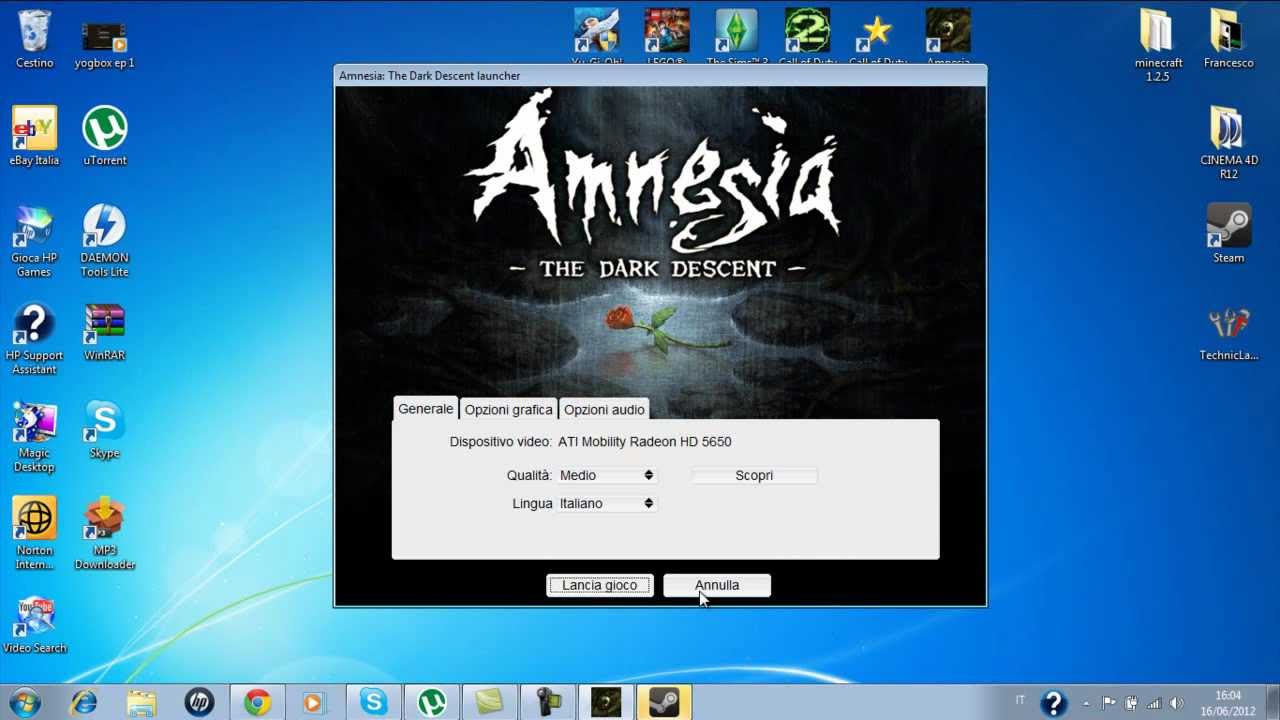Click the power battery tray icon

(x=1131, y=703)
